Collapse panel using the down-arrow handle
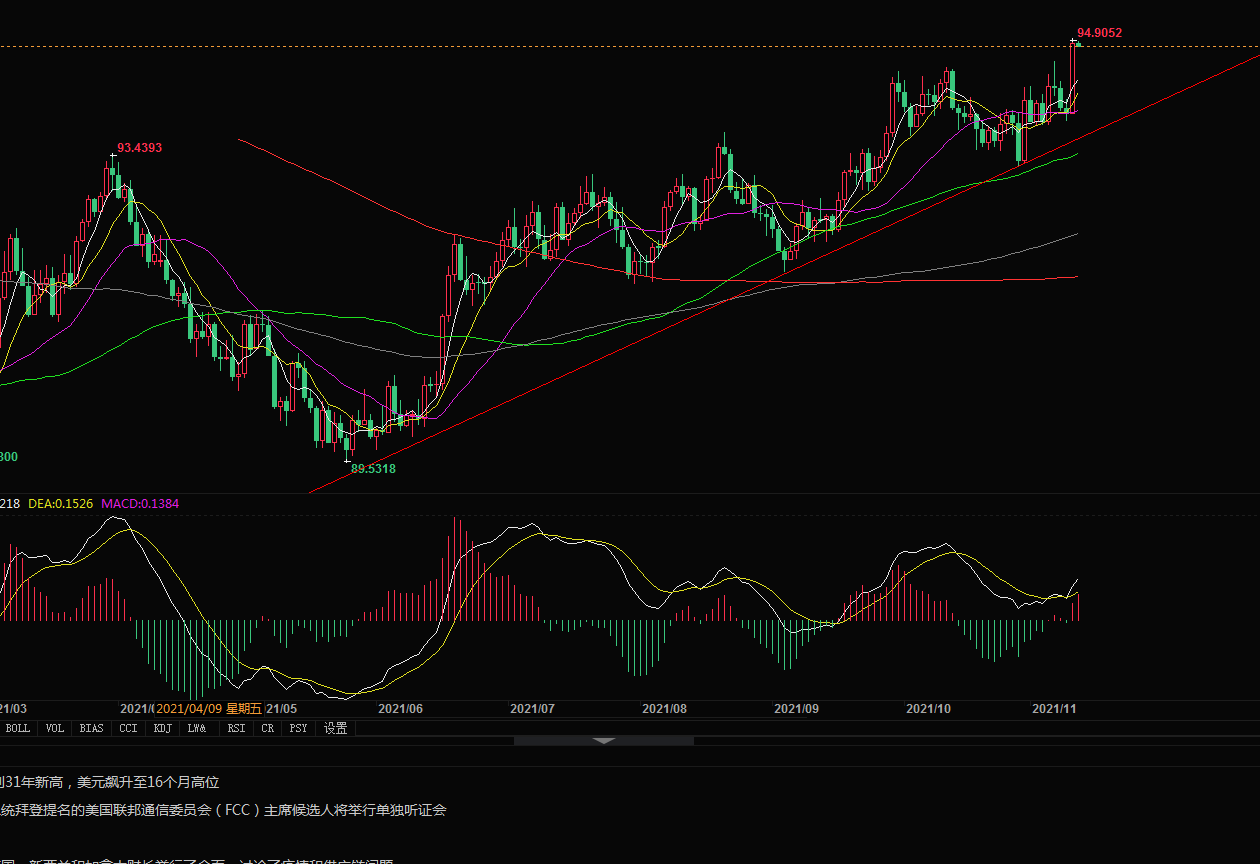This screenshot has width=1260, height=864. pos(603,741)
